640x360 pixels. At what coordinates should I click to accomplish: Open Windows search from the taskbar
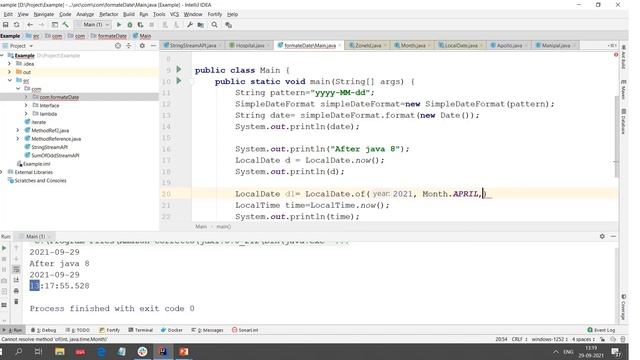19,351
